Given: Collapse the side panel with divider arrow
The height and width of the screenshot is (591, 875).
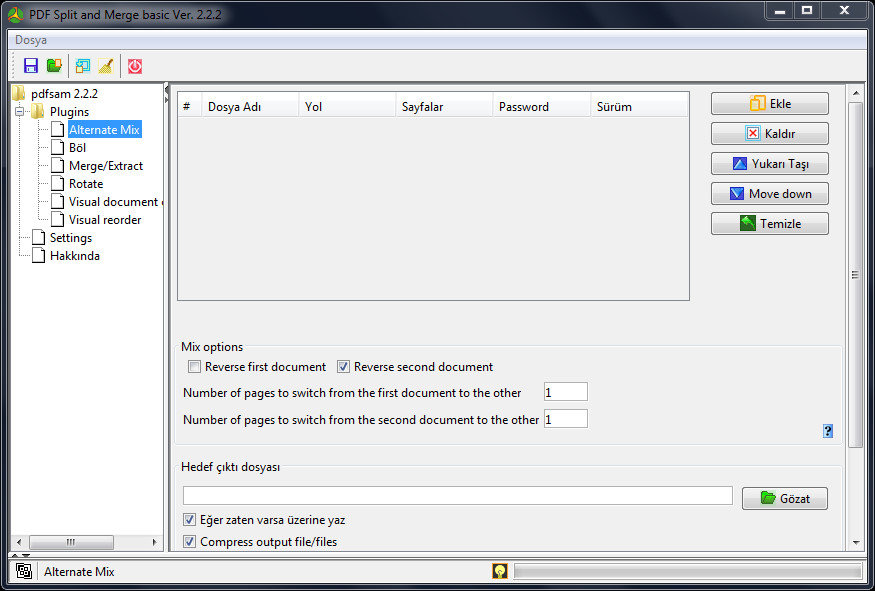Looking at the screenshot, I should tap(166, 89).
